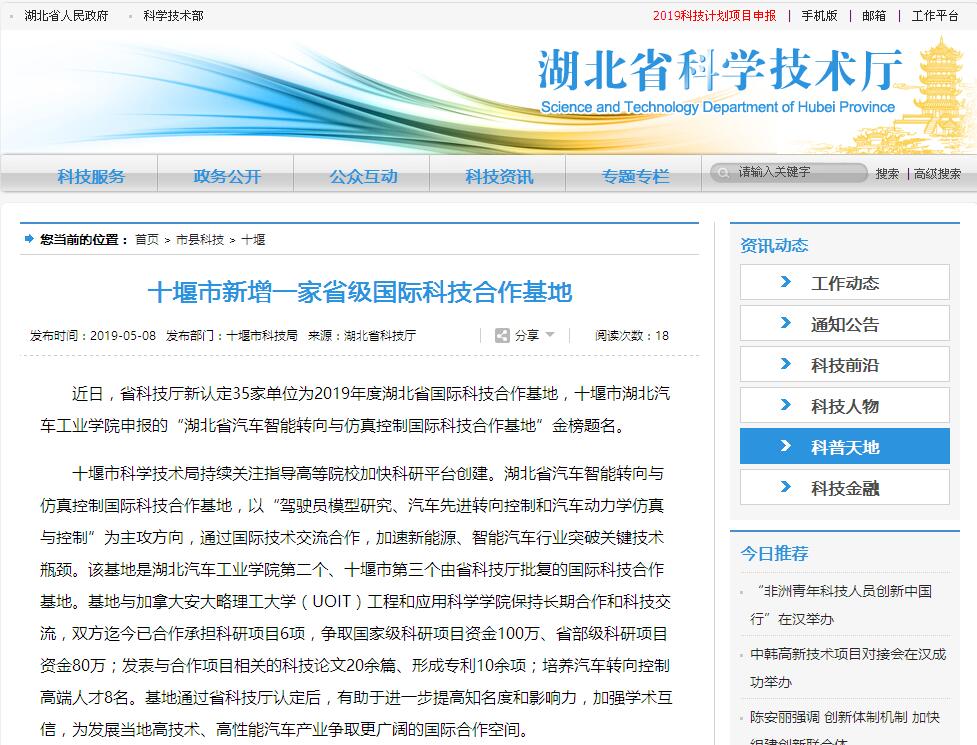Click the chevron icon beside 科技前沿
977x745 pixels.
785,364
